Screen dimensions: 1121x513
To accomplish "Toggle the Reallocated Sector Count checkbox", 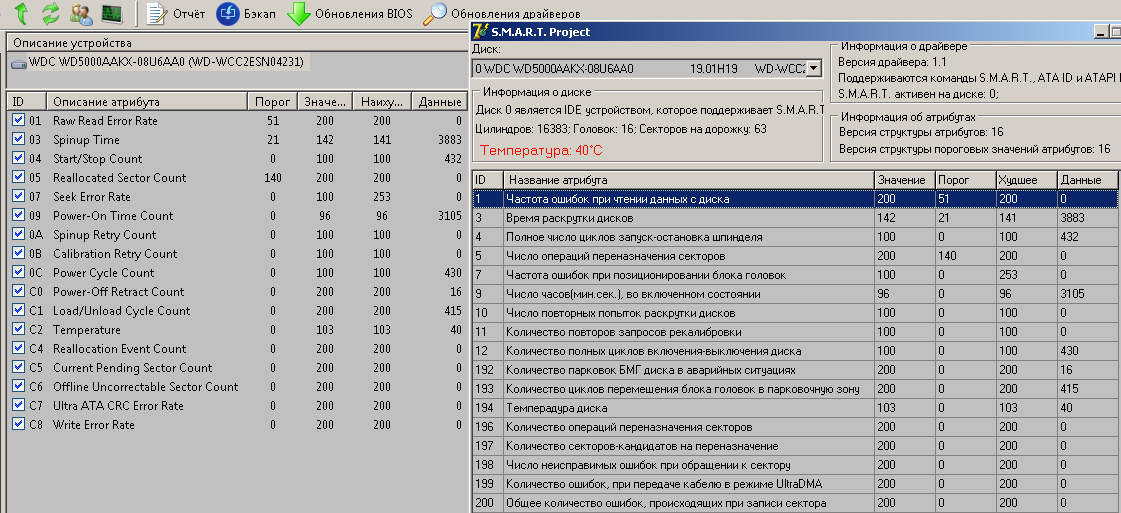I will (18, 177).
